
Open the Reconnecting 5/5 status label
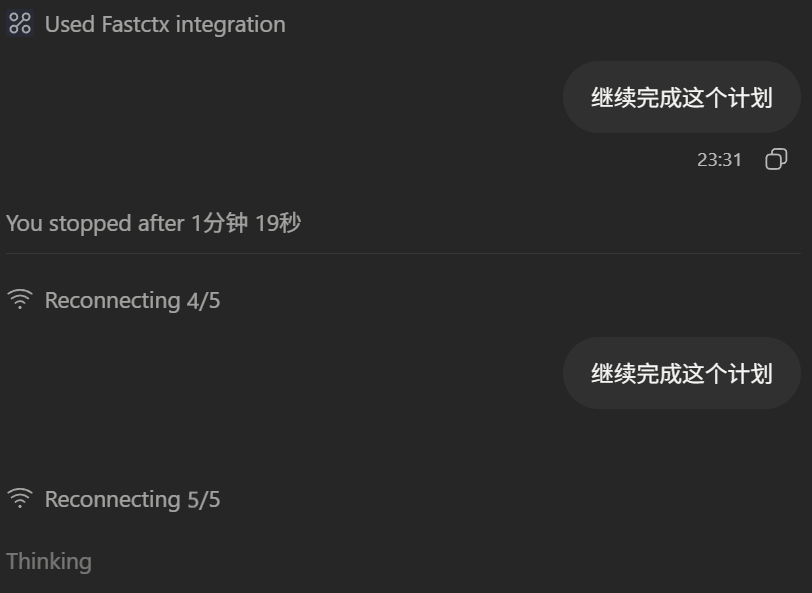pyautogui.click(x=133, y=499)
